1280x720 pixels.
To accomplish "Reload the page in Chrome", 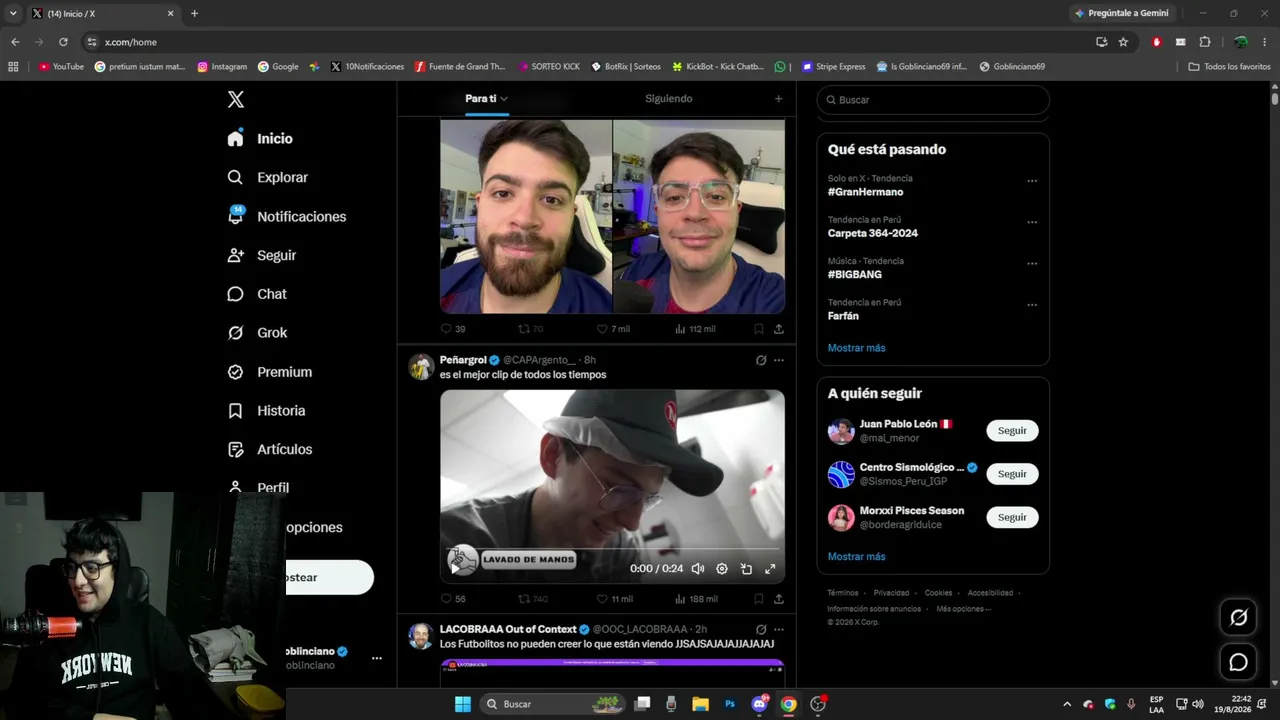I will pos(63,42).
